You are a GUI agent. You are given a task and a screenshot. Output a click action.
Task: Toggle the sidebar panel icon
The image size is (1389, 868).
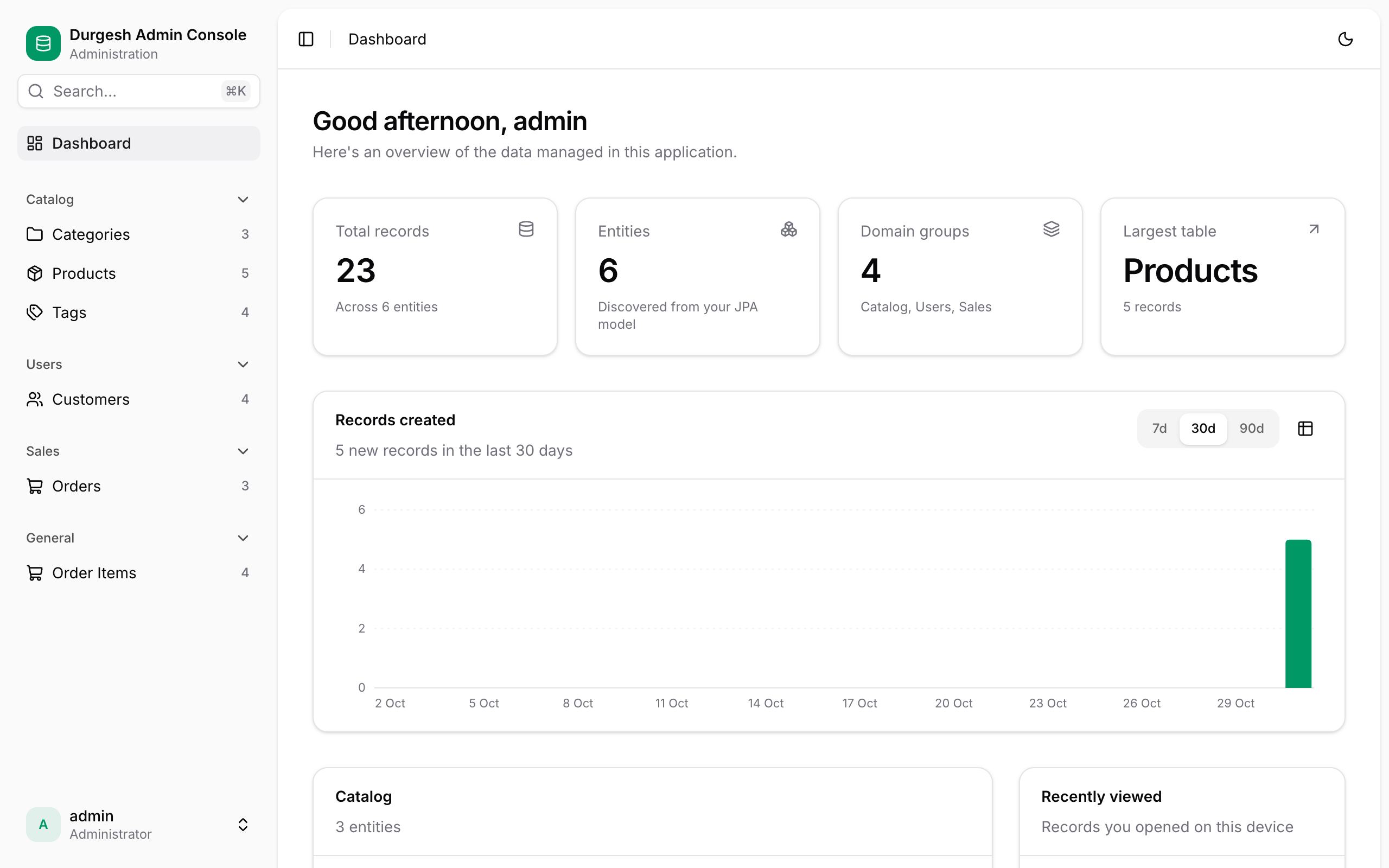(306, 39)
